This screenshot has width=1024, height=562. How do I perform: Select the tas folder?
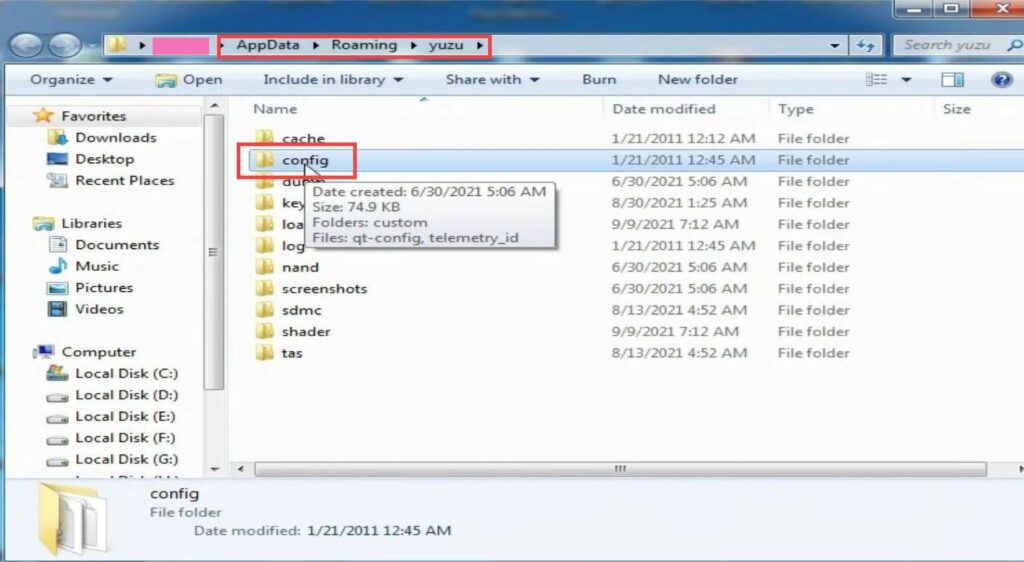point(292,353)
